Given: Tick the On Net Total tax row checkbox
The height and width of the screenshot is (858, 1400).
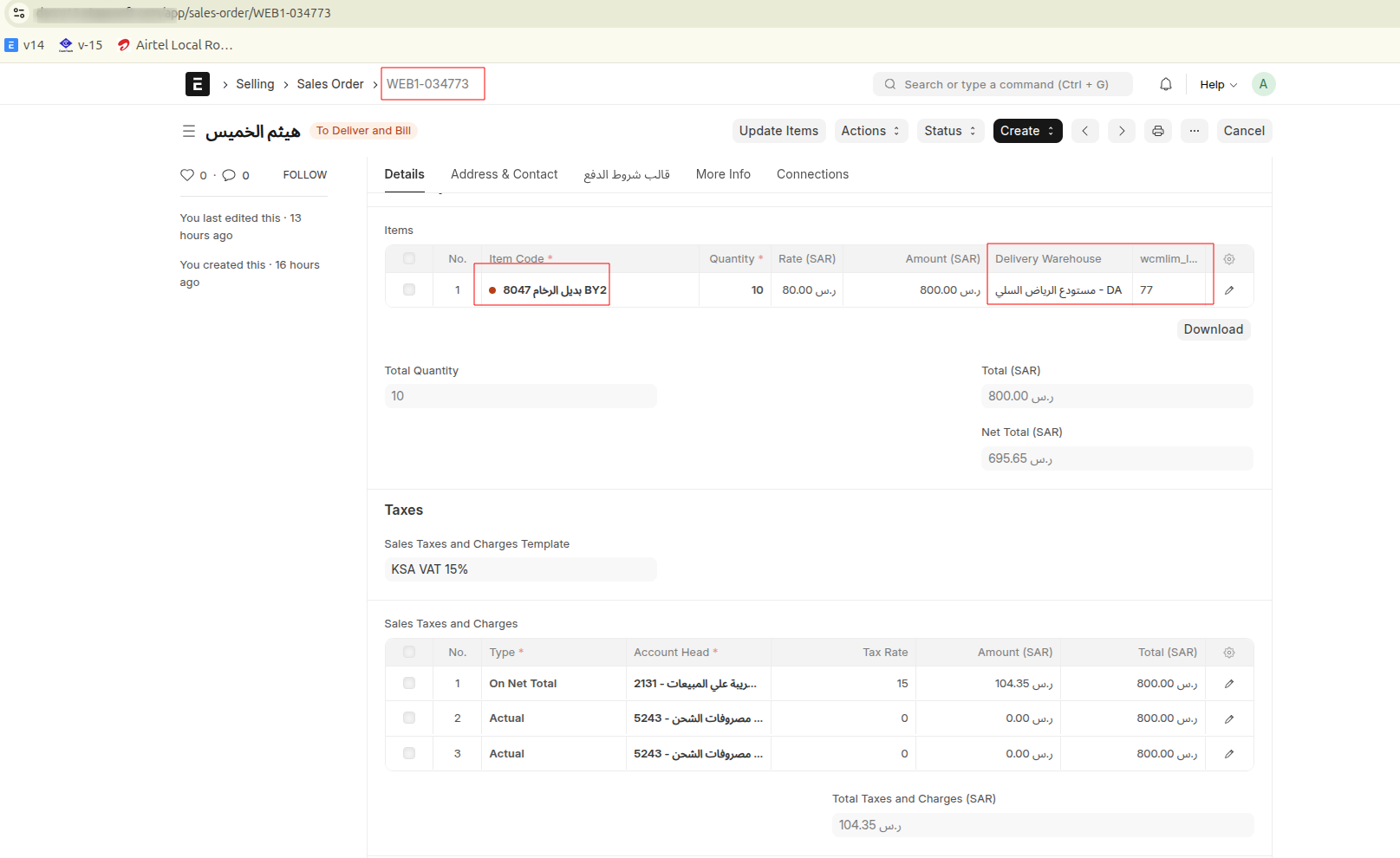Looking at the screenshot, I should 409,684.
